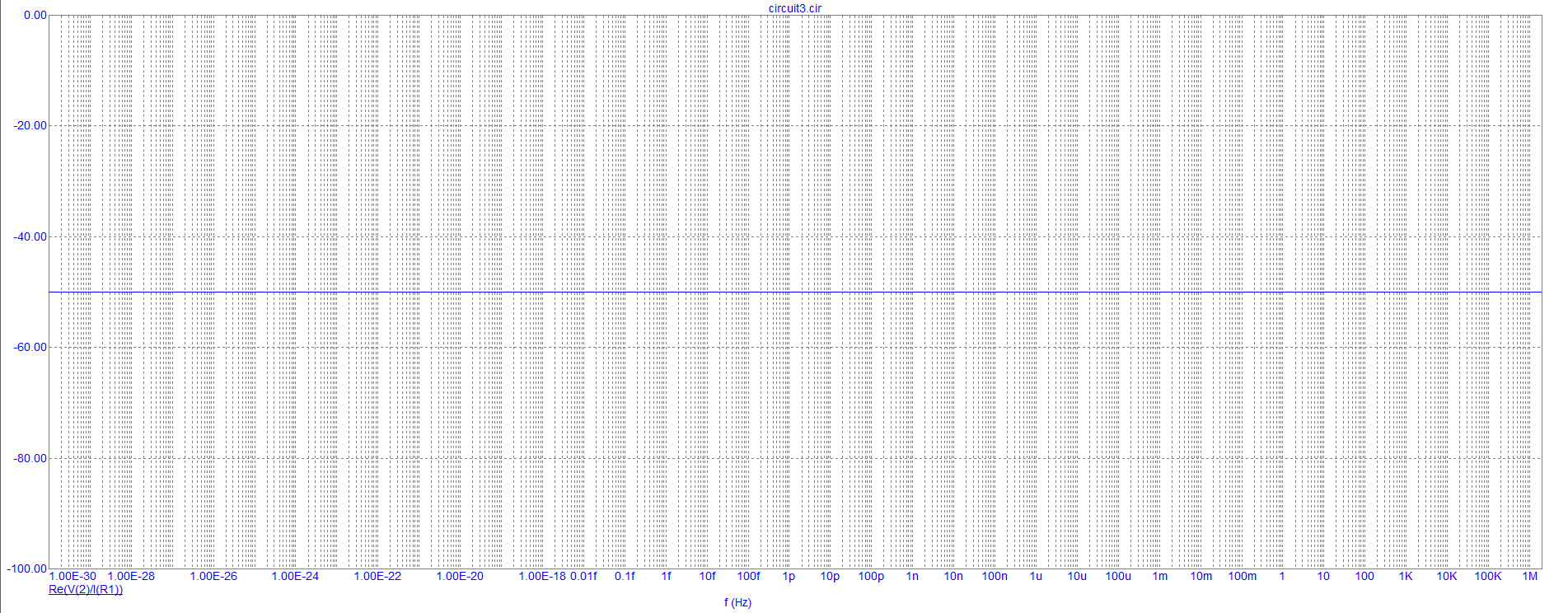Select the 10n frequency label

point(953,576)
